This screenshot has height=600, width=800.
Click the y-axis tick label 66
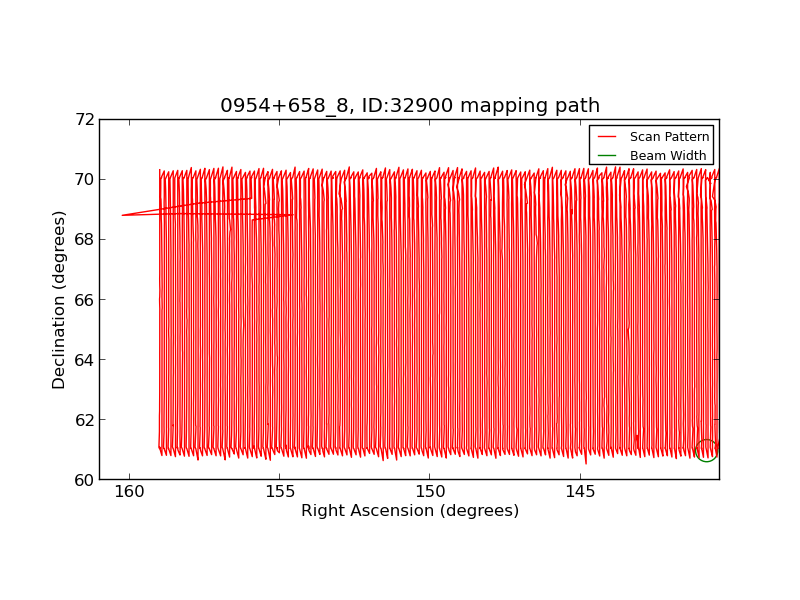pos(85,300)
